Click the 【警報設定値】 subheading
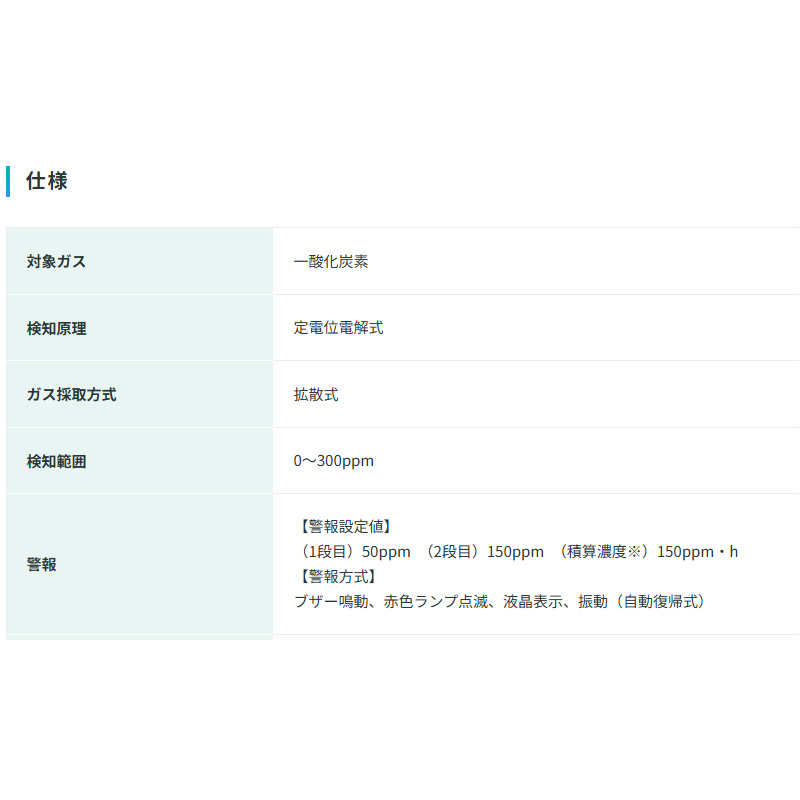800x800 pixels. 345,526
